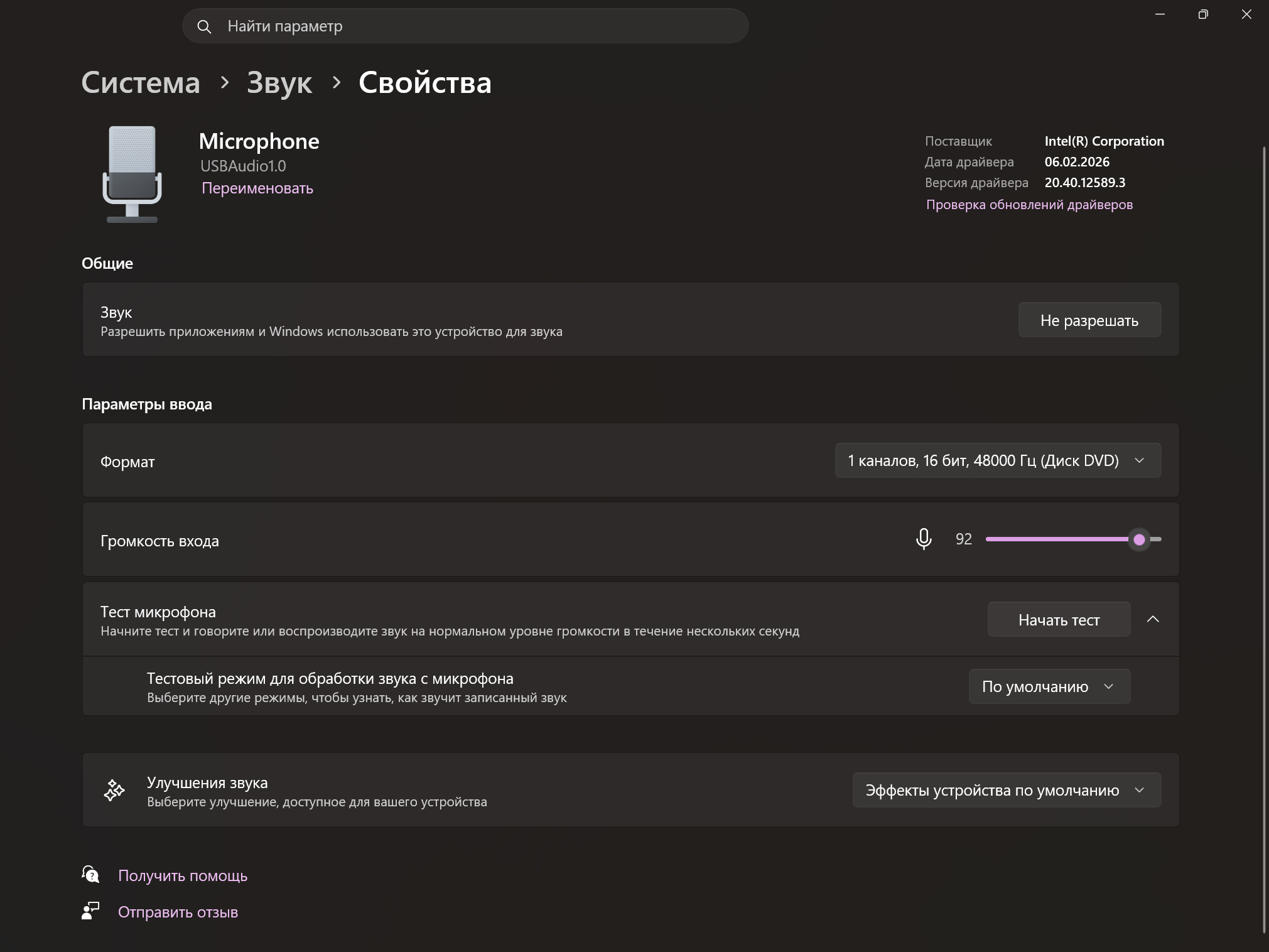The width and height of the screenshot is (1269, 952).
Task: Open Эффекты устройства по умолчанию dropdown
Action: tap(1007, 790)
